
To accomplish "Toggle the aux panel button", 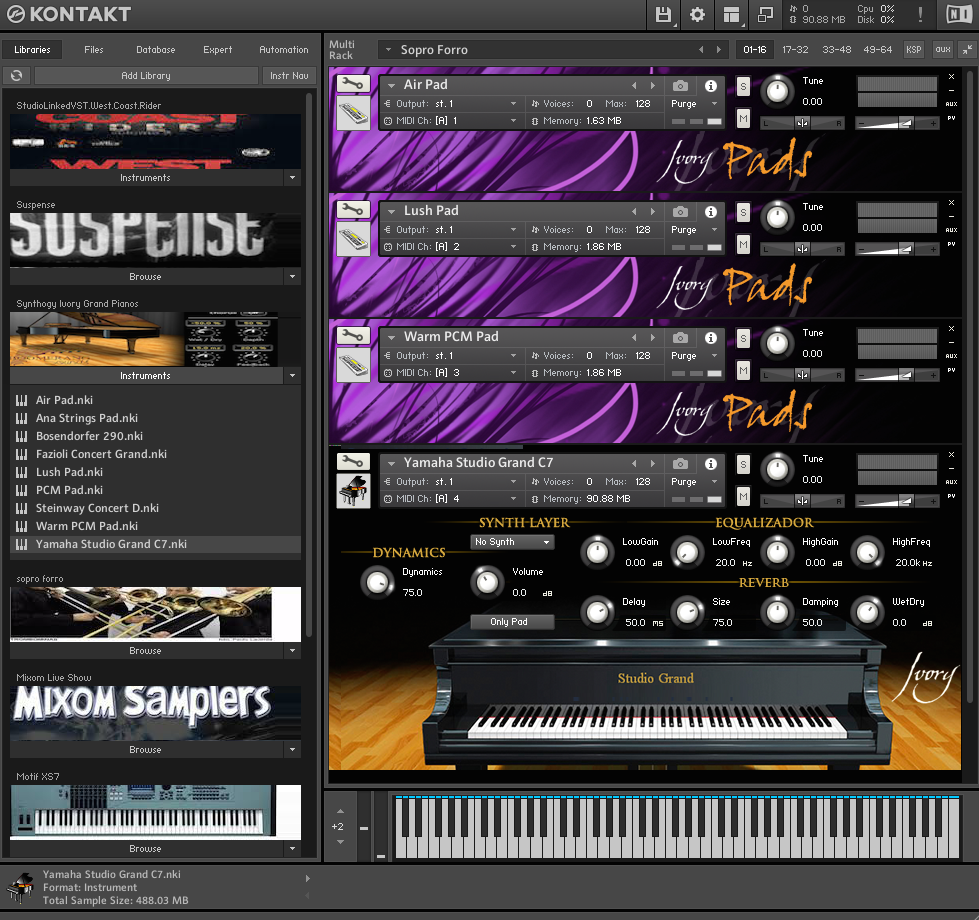I will pyautogui.click(x=943, y=49).
